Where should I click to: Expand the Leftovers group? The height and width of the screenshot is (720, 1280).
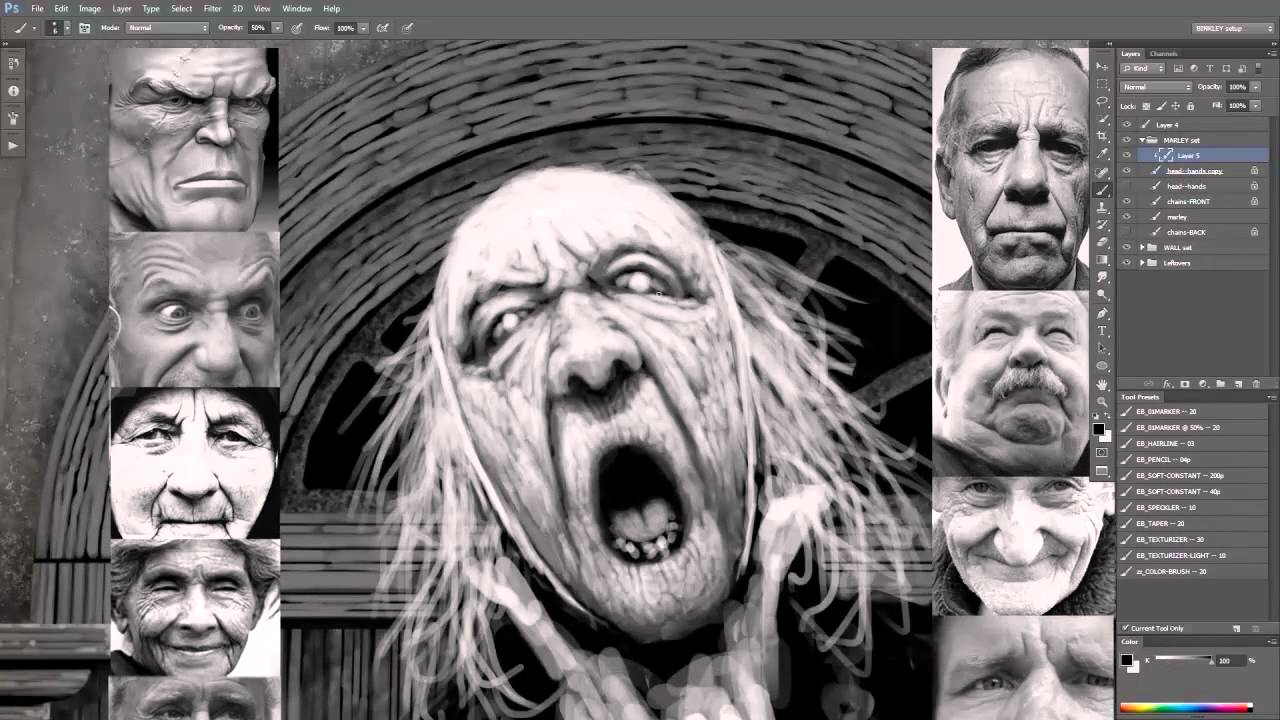click(x=1142, y=262)
